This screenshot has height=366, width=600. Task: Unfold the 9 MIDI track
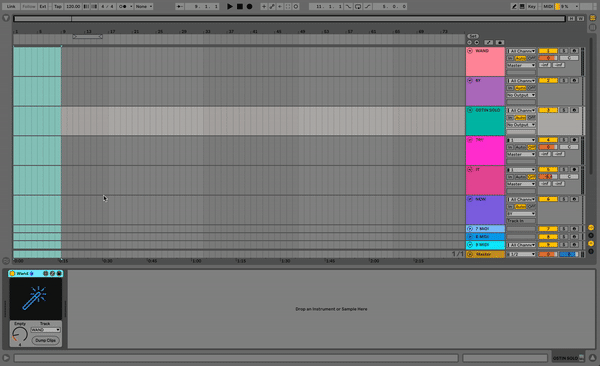click(470, 245)
